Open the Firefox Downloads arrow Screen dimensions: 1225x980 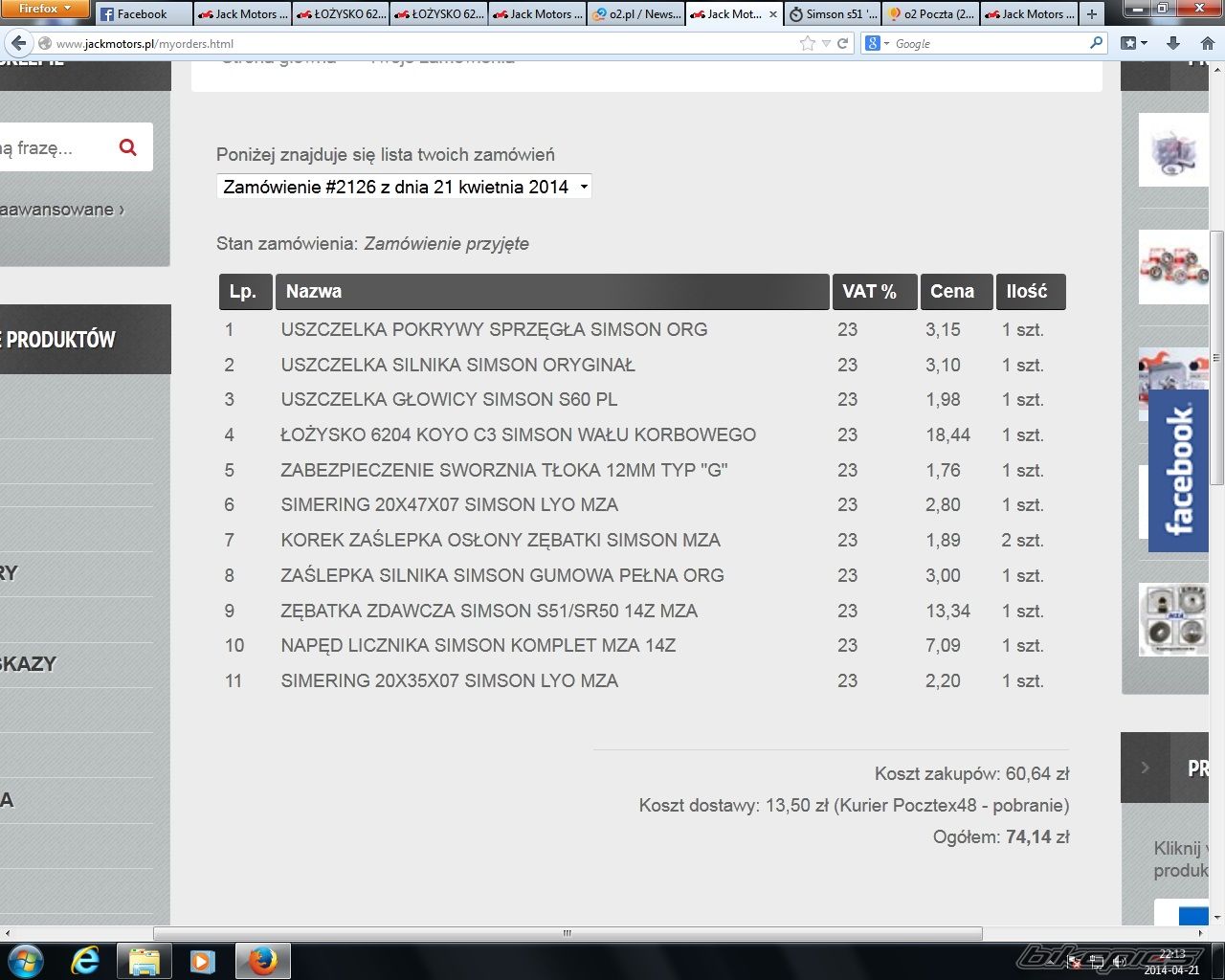(x=1173, y=43)
